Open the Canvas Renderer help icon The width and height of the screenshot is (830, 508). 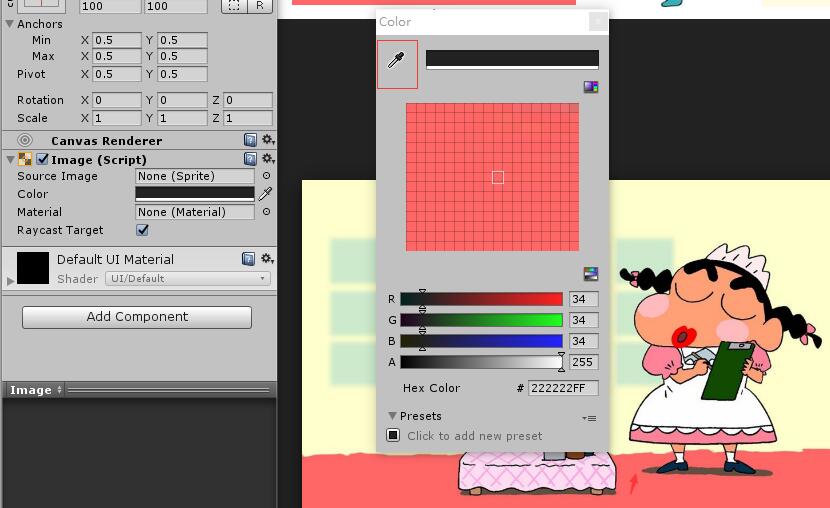pos(250,140)
